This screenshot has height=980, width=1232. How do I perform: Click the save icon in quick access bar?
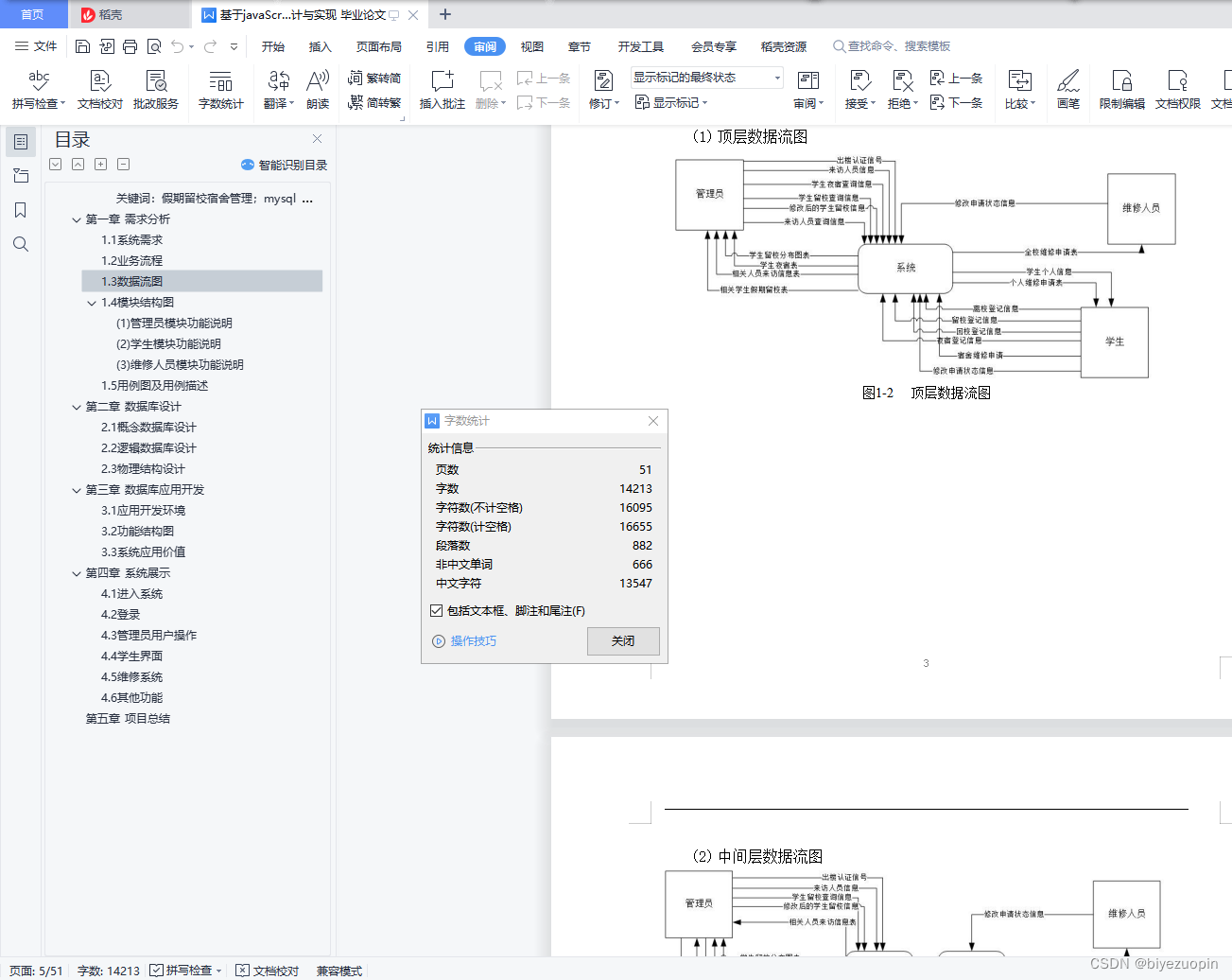tap(82, 46)
